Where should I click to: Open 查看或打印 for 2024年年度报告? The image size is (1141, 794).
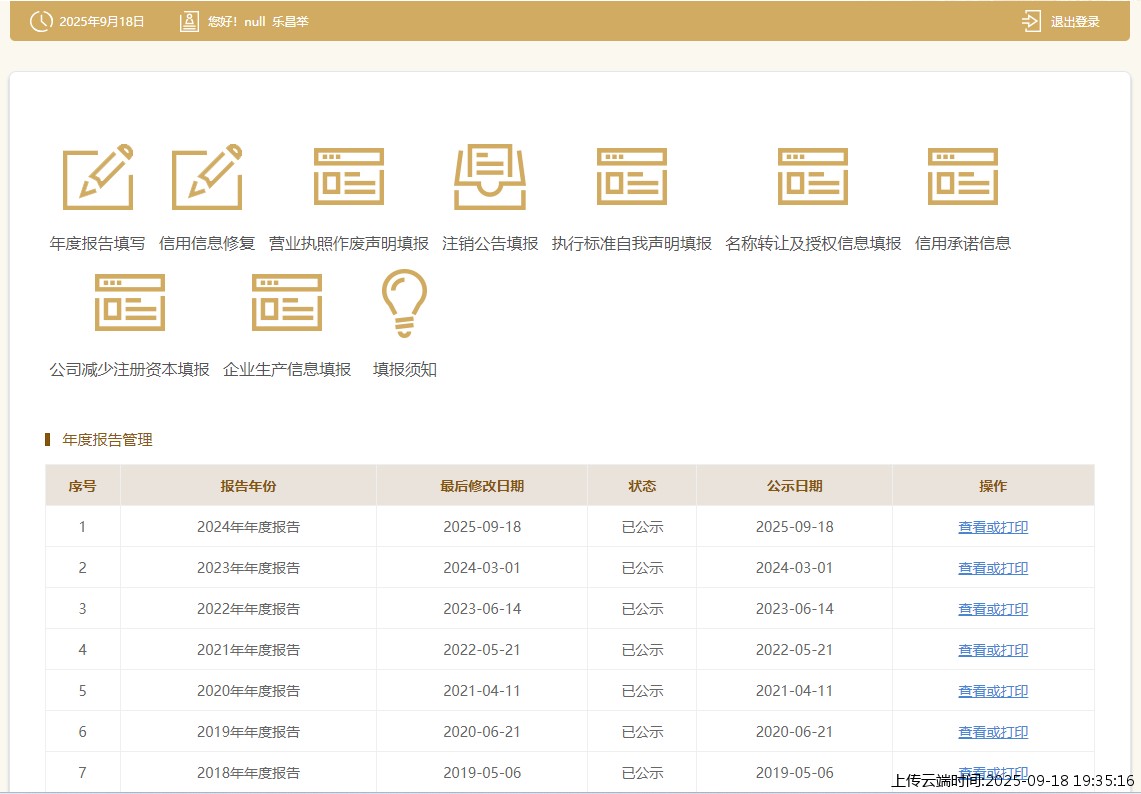click(993, 527)
